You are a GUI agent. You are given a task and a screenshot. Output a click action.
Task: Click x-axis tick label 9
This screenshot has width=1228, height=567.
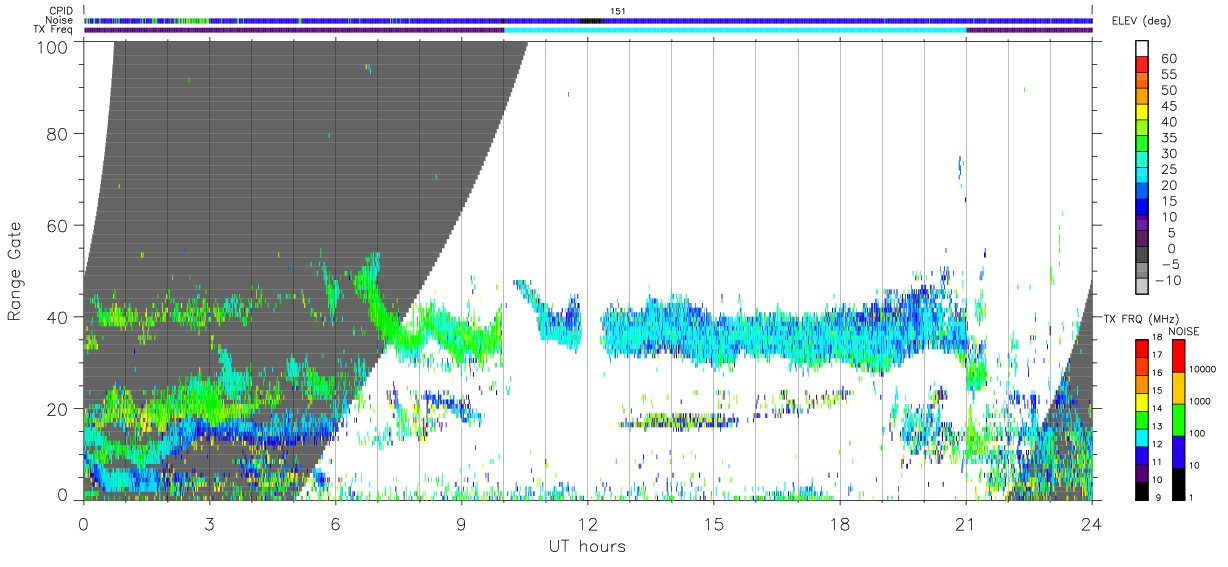pos(461,523)
